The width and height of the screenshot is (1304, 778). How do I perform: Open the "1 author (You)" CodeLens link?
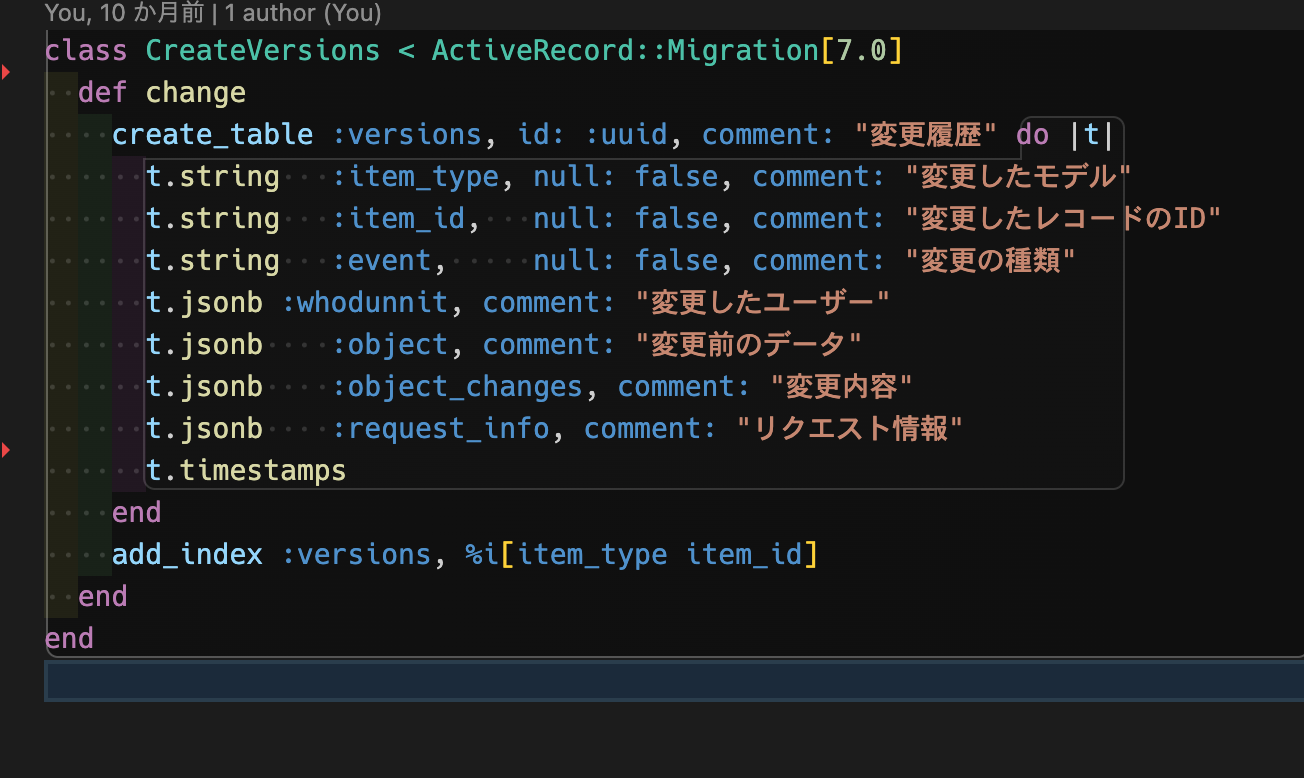click(303, 13)
